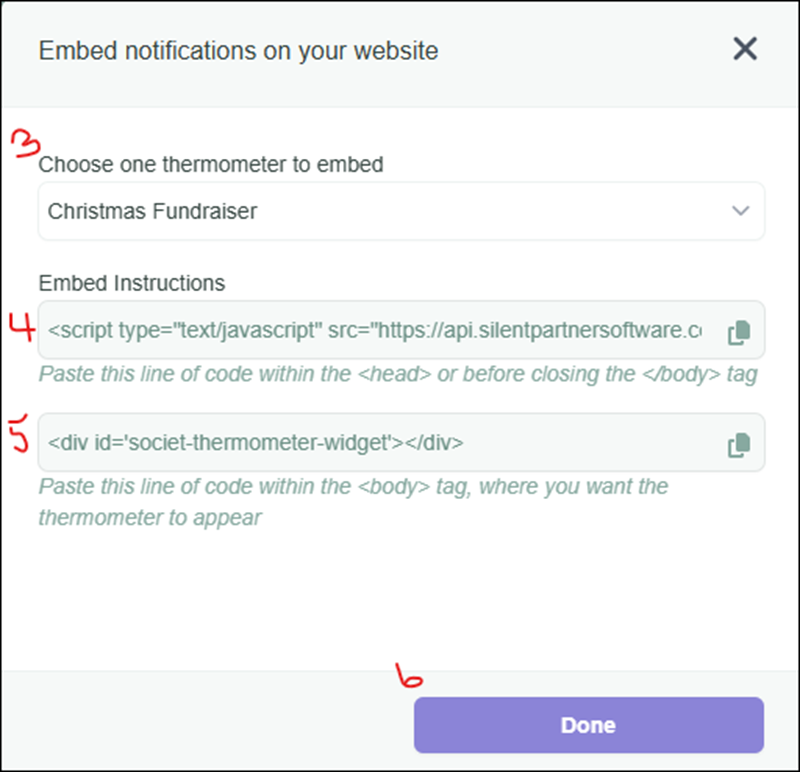
Task: Expand the thermometer dropdown chevron
Action: [x=740, y=211]
